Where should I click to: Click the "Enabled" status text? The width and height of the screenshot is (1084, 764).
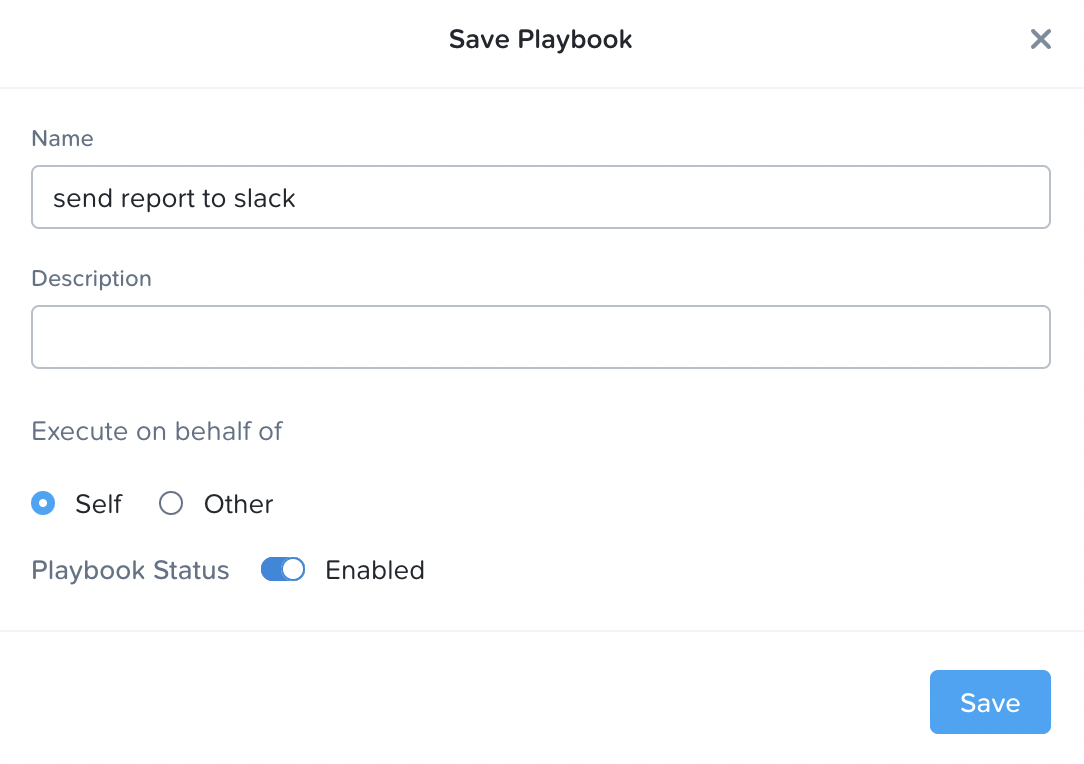(375, 570)
